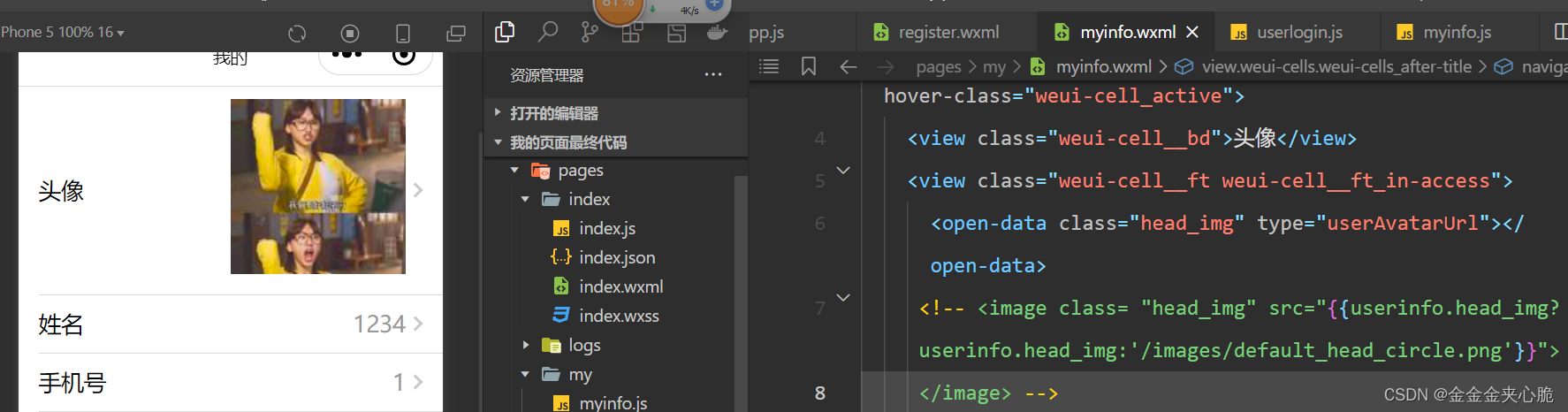Image resolution: width=1568 pixels, height=412 pixels.
Task: Expand the logs folder
Action: pos(526,345)
